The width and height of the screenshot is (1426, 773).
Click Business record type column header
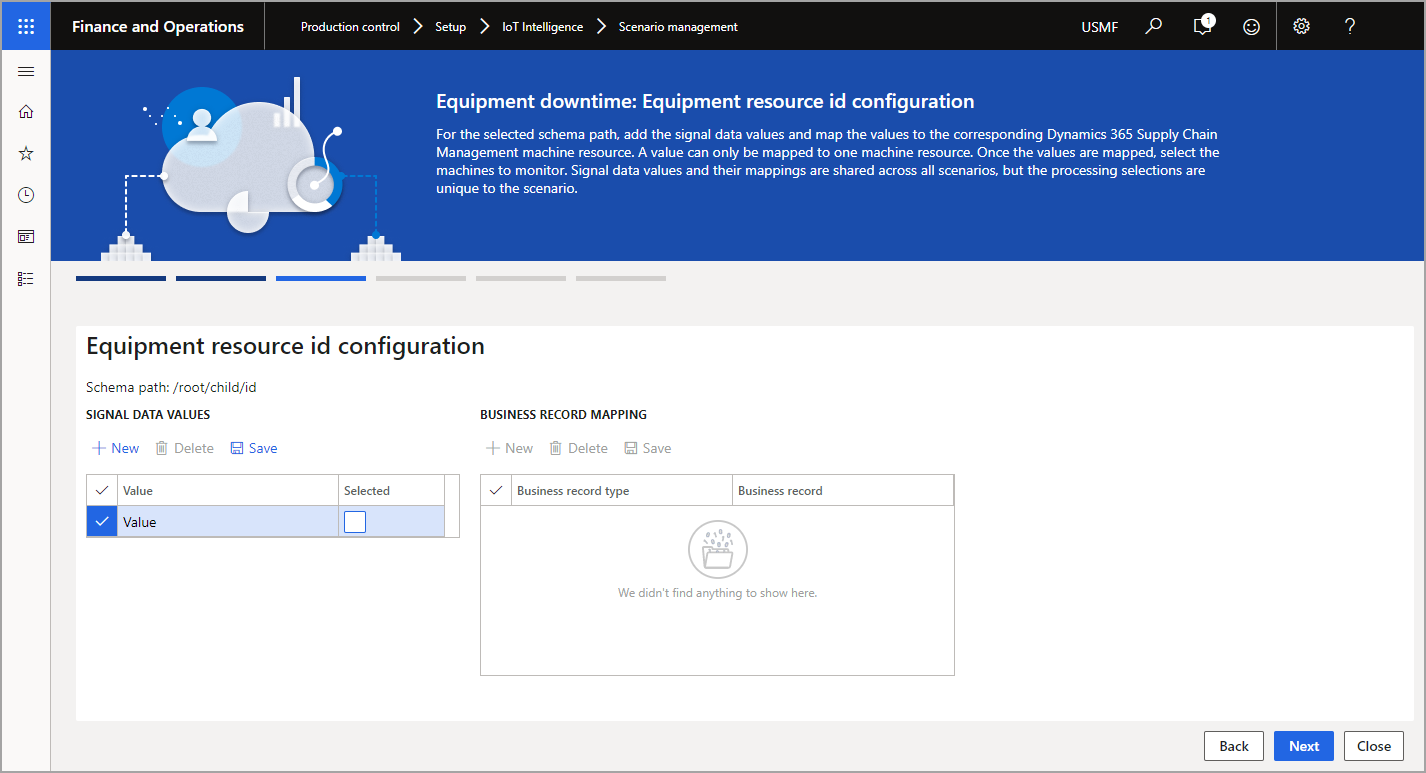(621, 490)
